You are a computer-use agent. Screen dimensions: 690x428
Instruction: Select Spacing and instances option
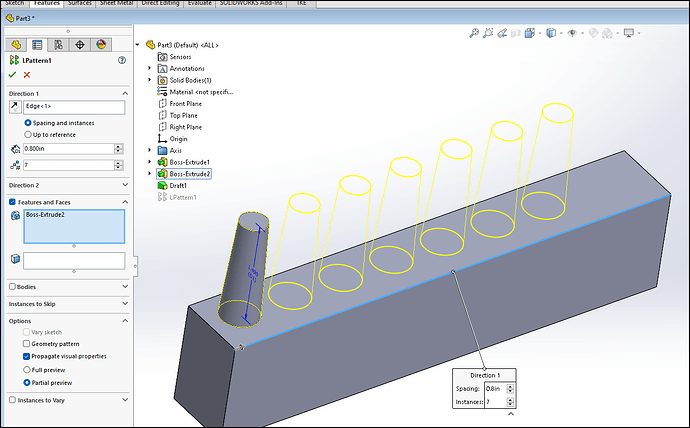pyautogui.click(x=28, y=123)
